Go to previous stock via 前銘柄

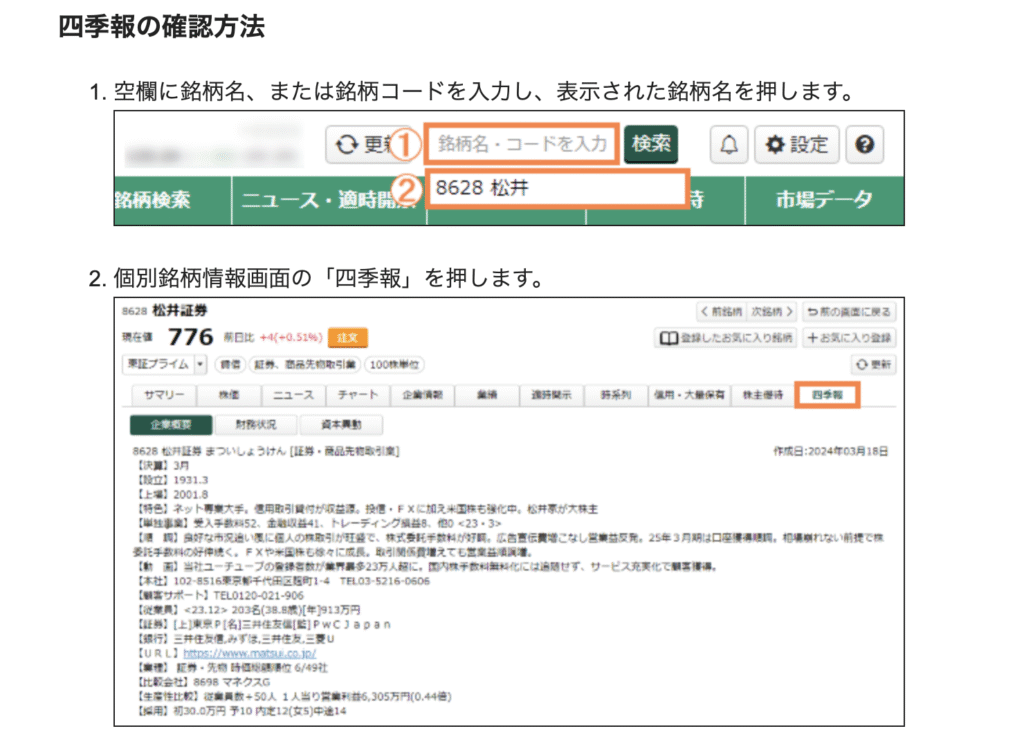point(722,312)
